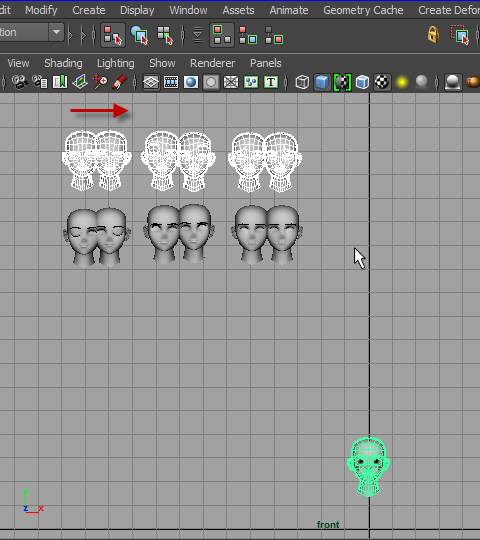The image size is (480, 540).
Task: Toggle the safe action icon
Action: click(x=251, y=82)
